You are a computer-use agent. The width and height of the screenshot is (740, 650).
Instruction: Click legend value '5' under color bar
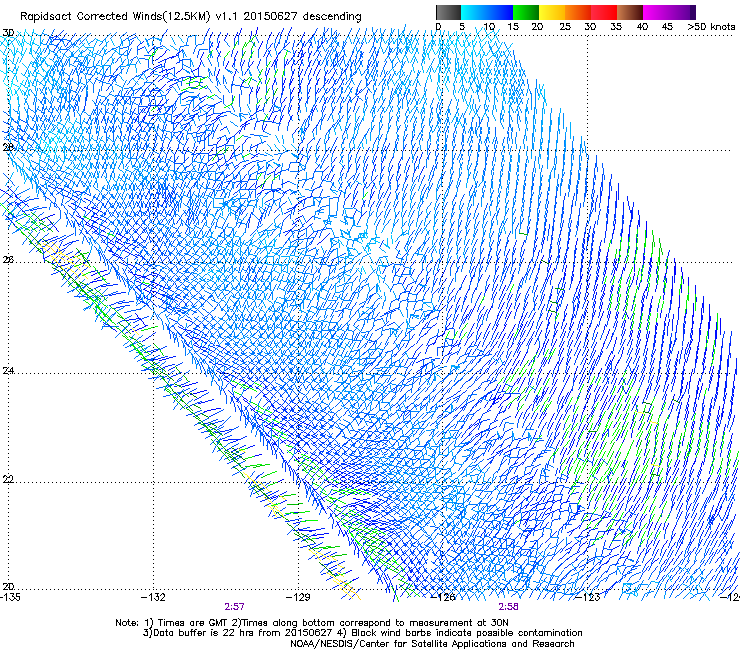click(x=462, y=27)
